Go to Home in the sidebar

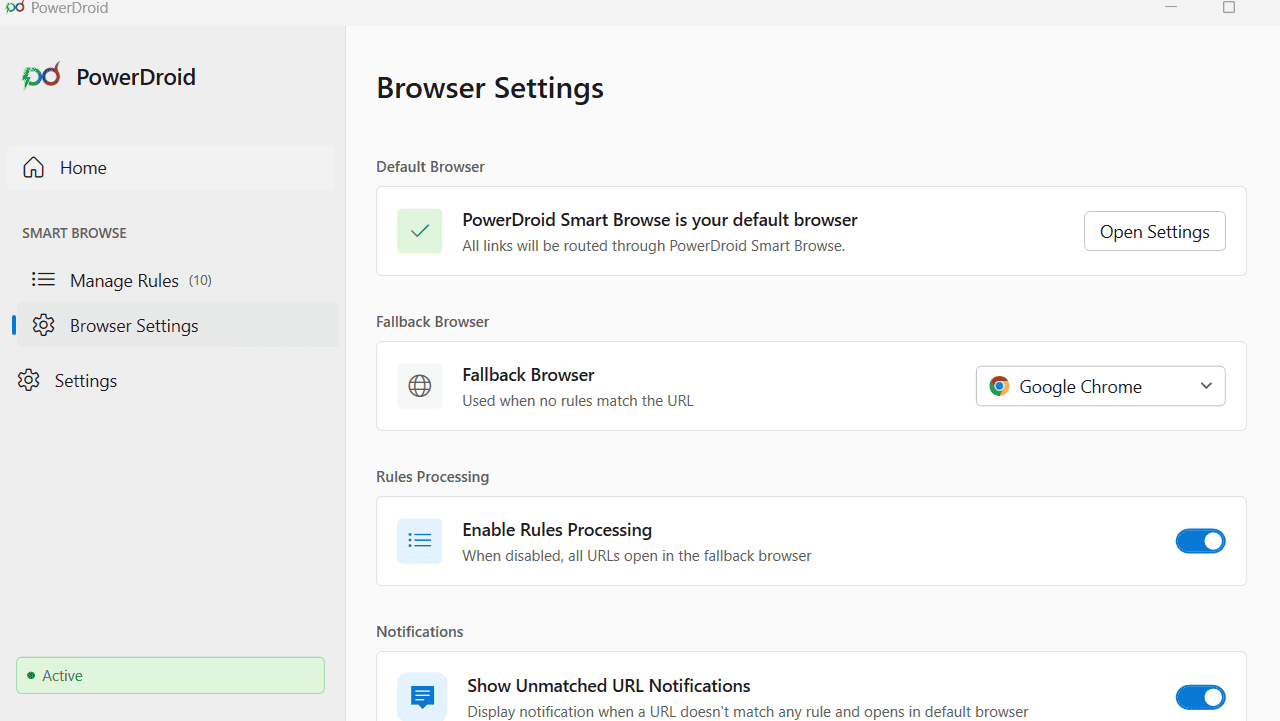(170, 168)
